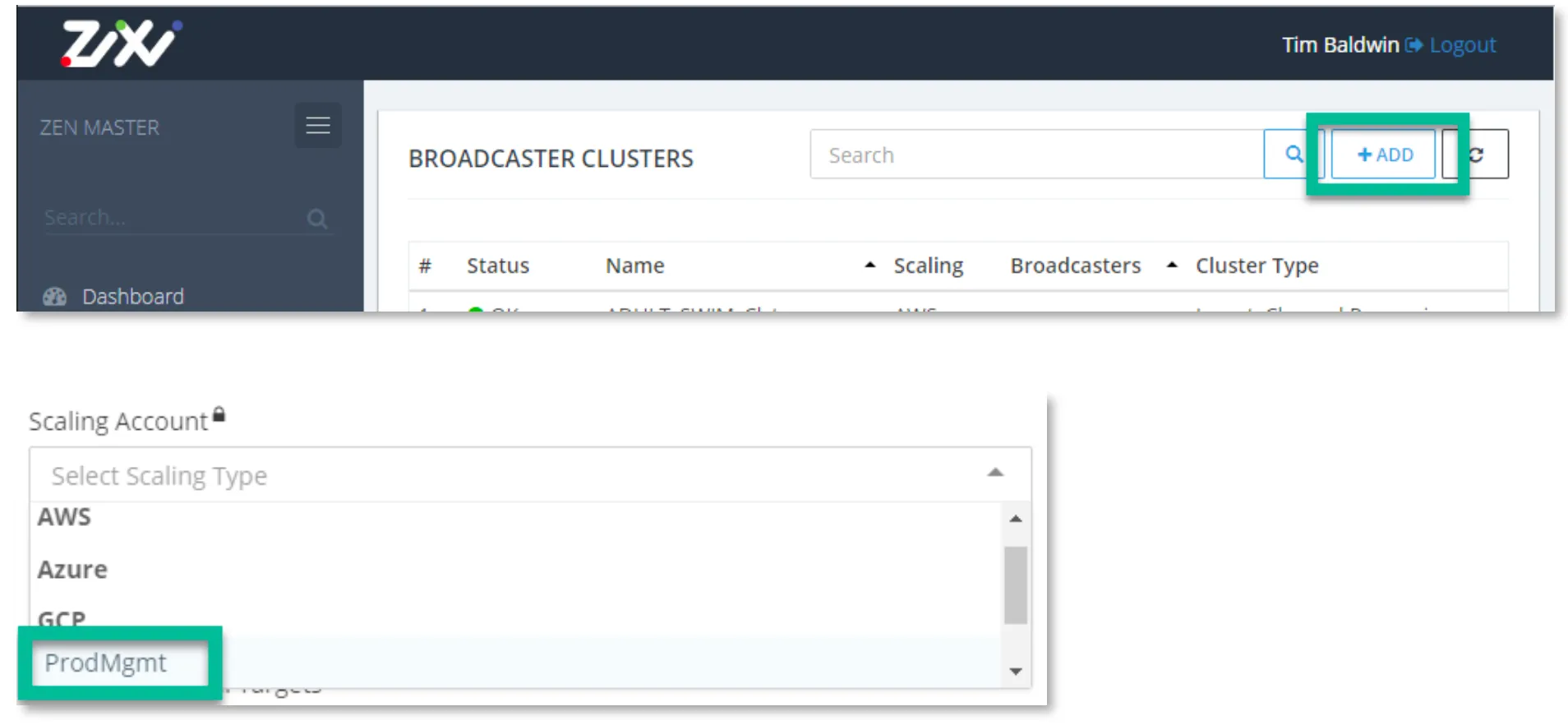Click the AWS group label in list
The height and width of the screenshot is (725, 1568).
tap(64, 517)
